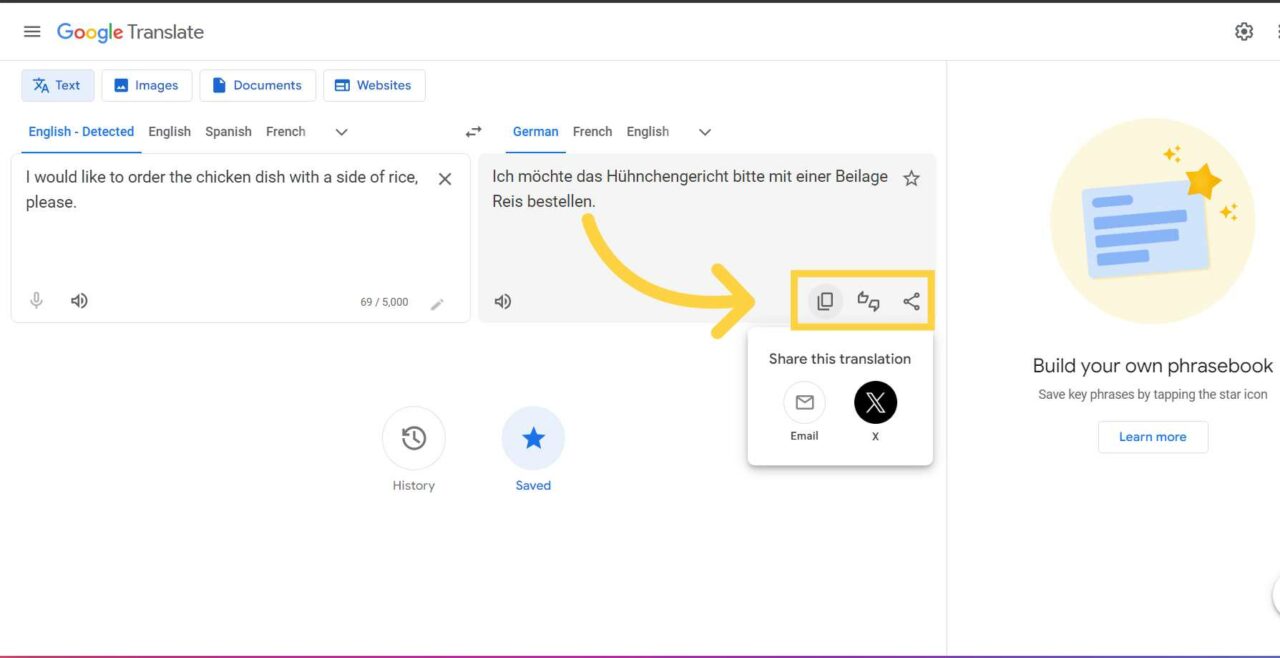Listen to the English source text

click(x=79, y=300)
